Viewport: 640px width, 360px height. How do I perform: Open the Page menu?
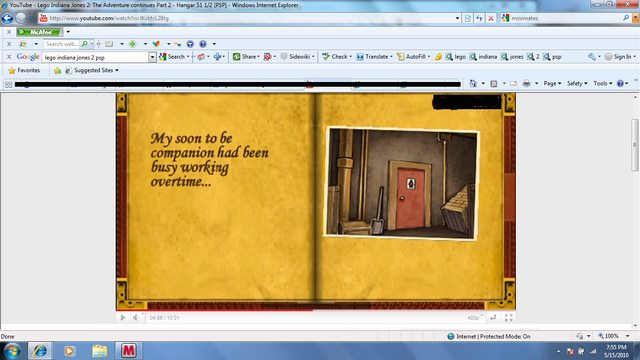552,83
